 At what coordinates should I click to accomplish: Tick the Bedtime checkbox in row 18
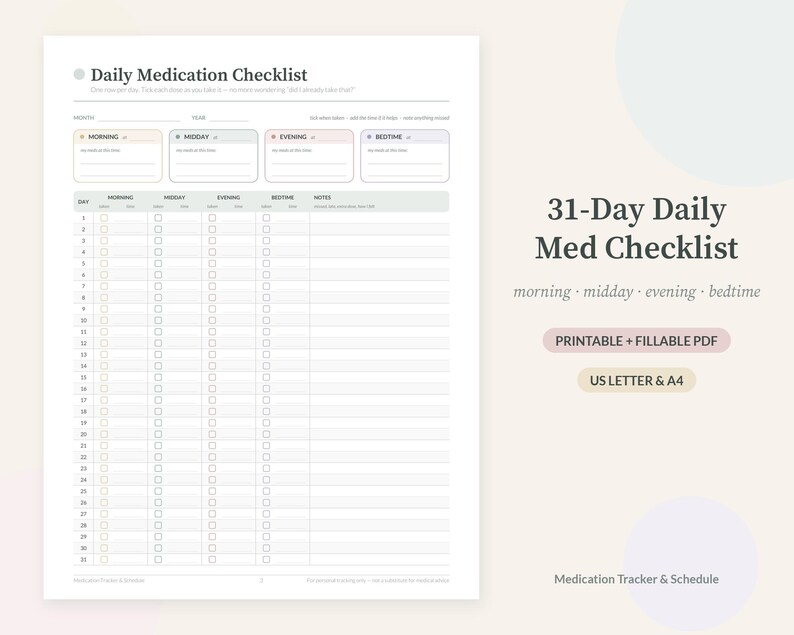[x=266, y=412]
